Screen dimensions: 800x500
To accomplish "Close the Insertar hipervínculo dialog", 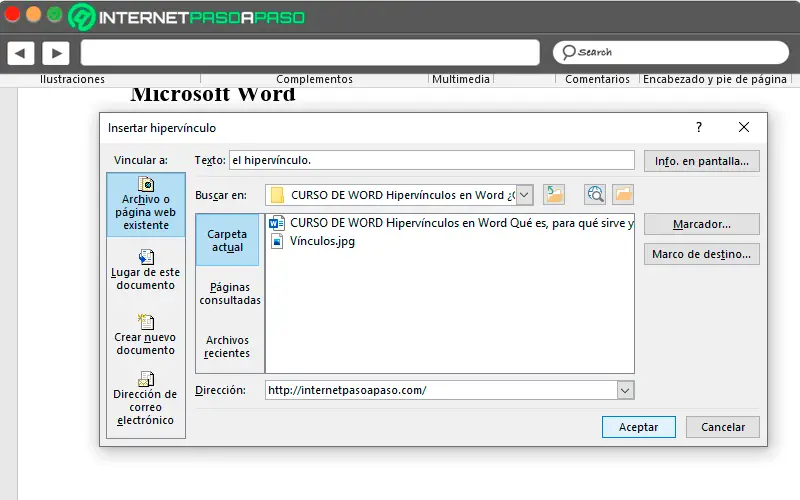I will tap(744, 127).
